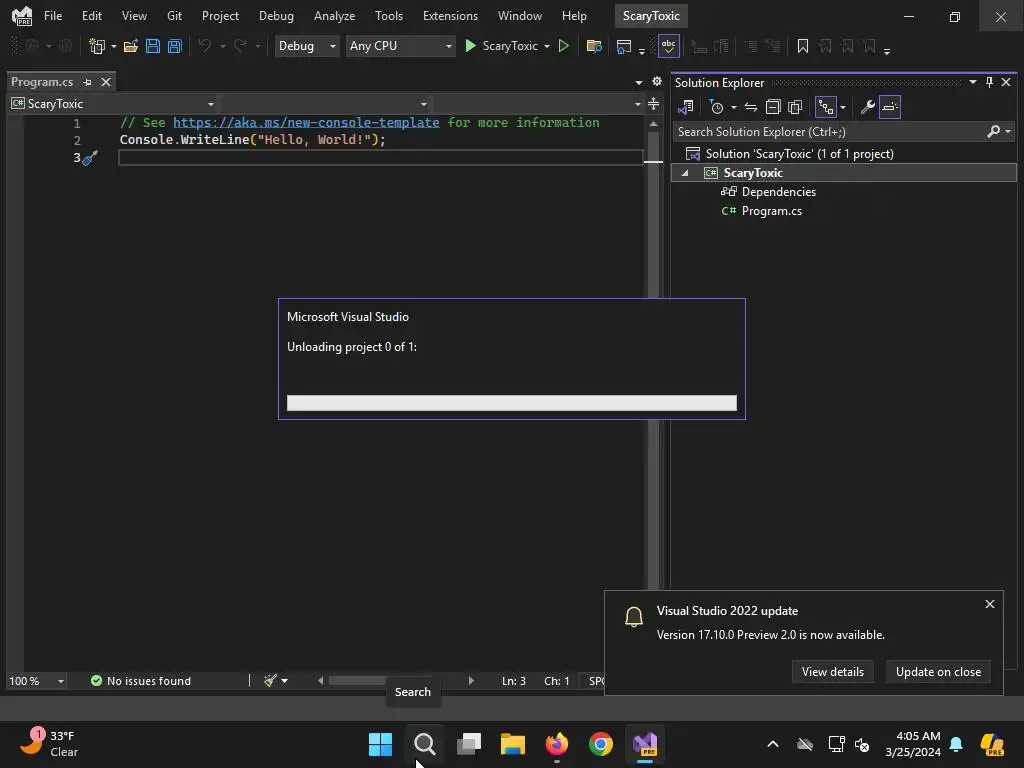Click the Unloading project progress bar
The width and height of the screenshot is (1024, 768).
pyautogui.click(x=511, y=403)
